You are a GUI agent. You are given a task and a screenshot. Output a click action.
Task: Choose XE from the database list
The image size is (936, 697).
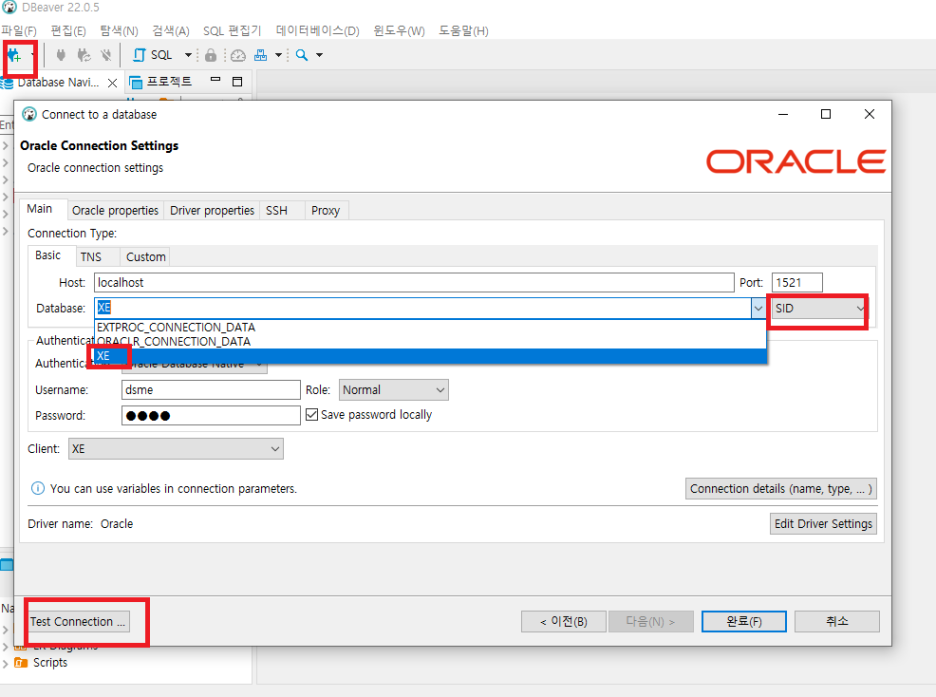click(430, 356)
